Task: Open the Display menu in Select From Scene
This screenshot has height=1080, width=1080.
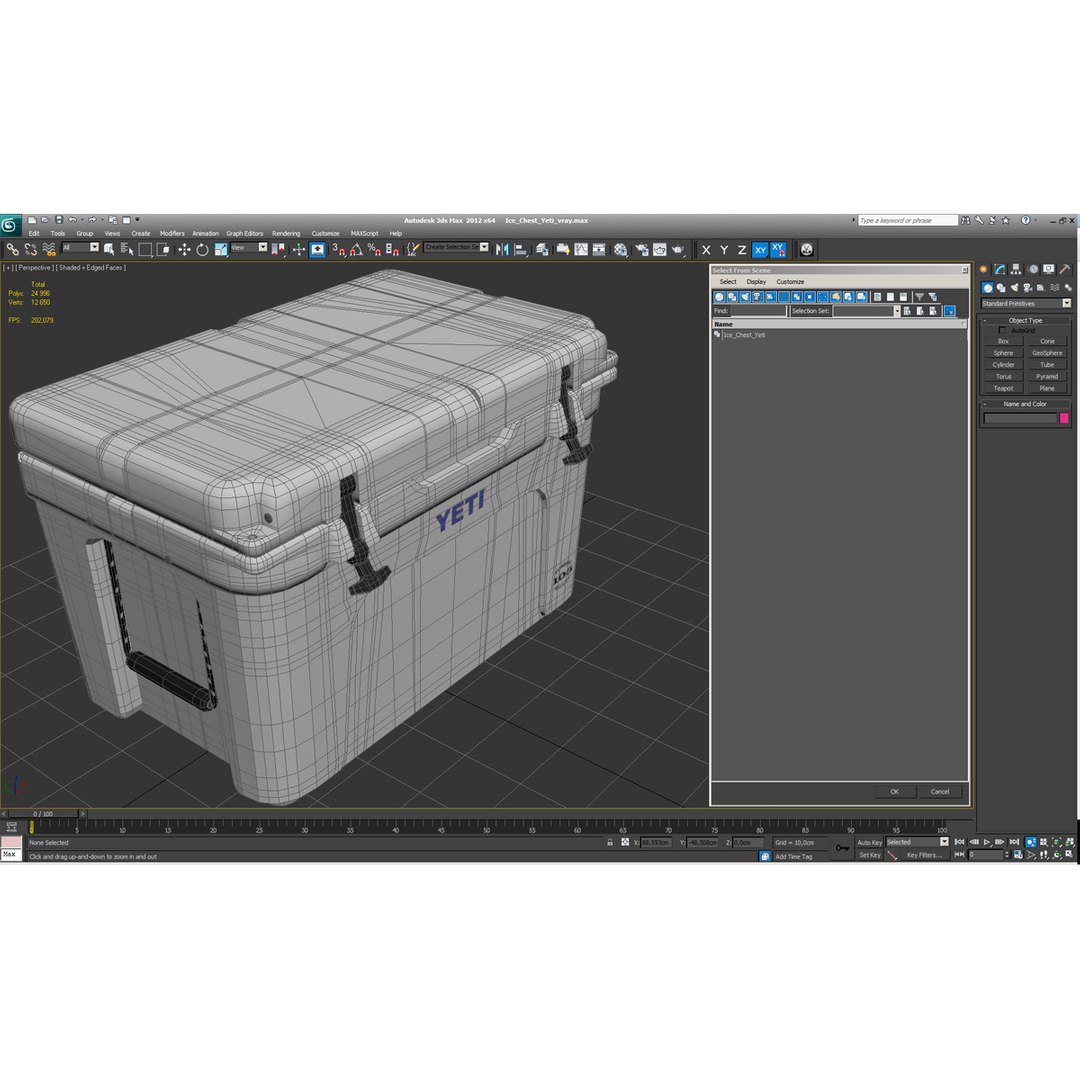Action: [756, 282]
